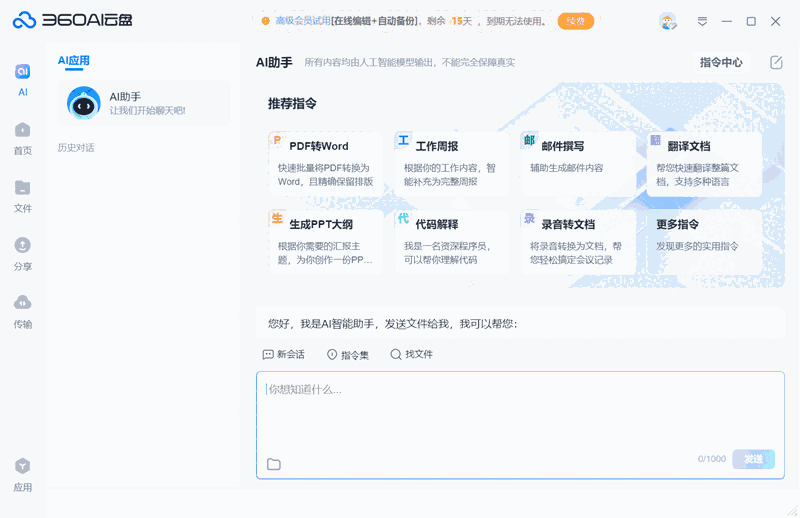The image size is (800, 518).
Task: Click the 工作周报 card icon
Action: point(403,140)
